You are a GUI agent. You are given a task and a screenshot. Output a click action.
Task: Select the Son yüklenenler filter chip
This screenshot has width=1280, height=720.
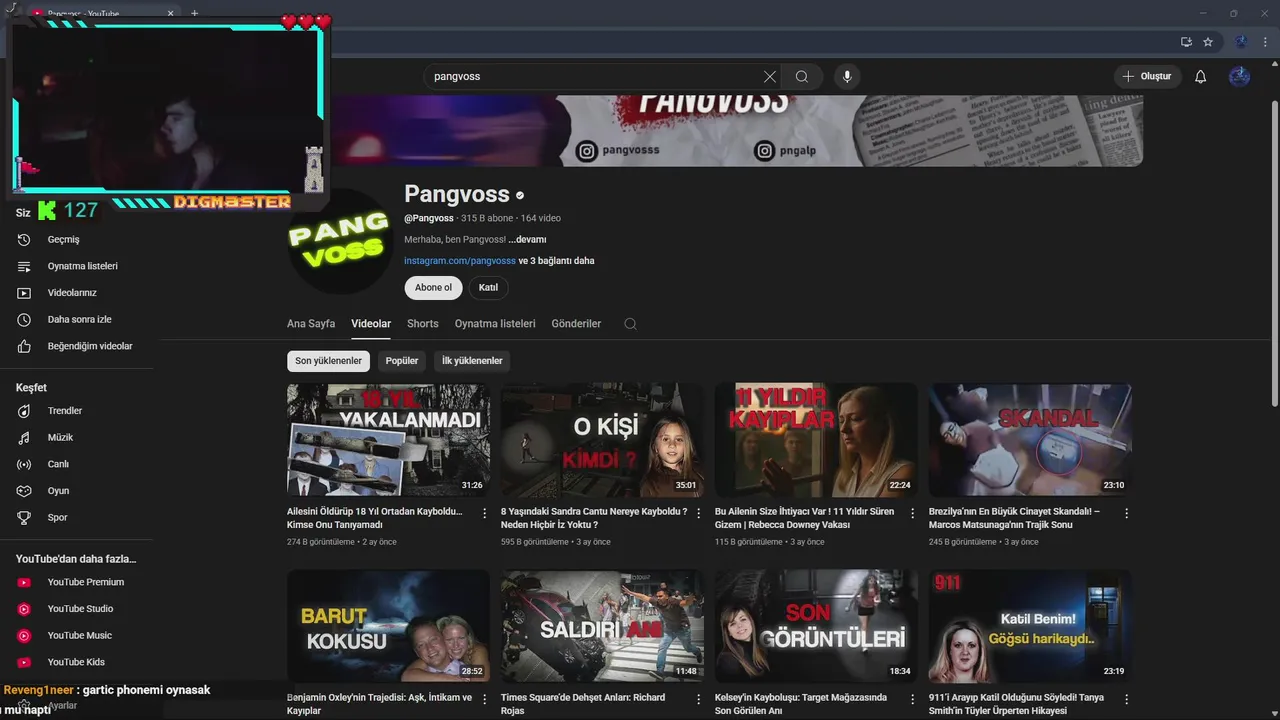[x=328, y=361]
